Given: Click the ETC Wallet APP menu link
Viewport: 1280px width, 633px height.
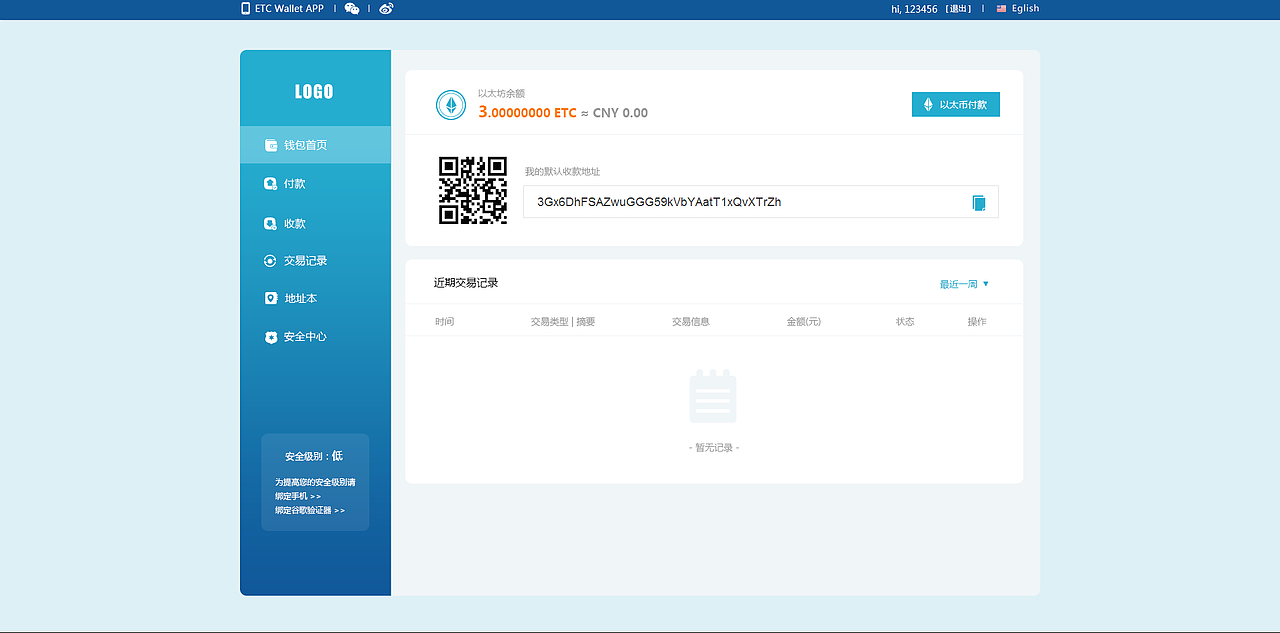Looking at the screenshot, I should [288, 8].
